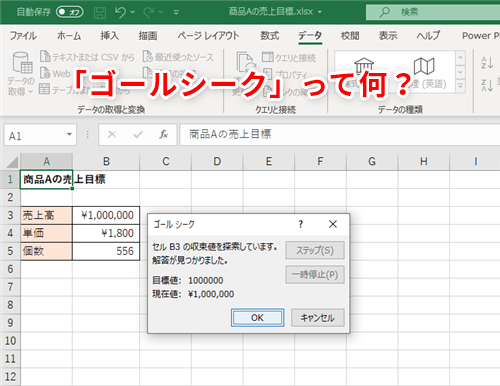Sort ascending with A-Z icon
Viewport: 500px width, 386px height.
coord(487,62)
